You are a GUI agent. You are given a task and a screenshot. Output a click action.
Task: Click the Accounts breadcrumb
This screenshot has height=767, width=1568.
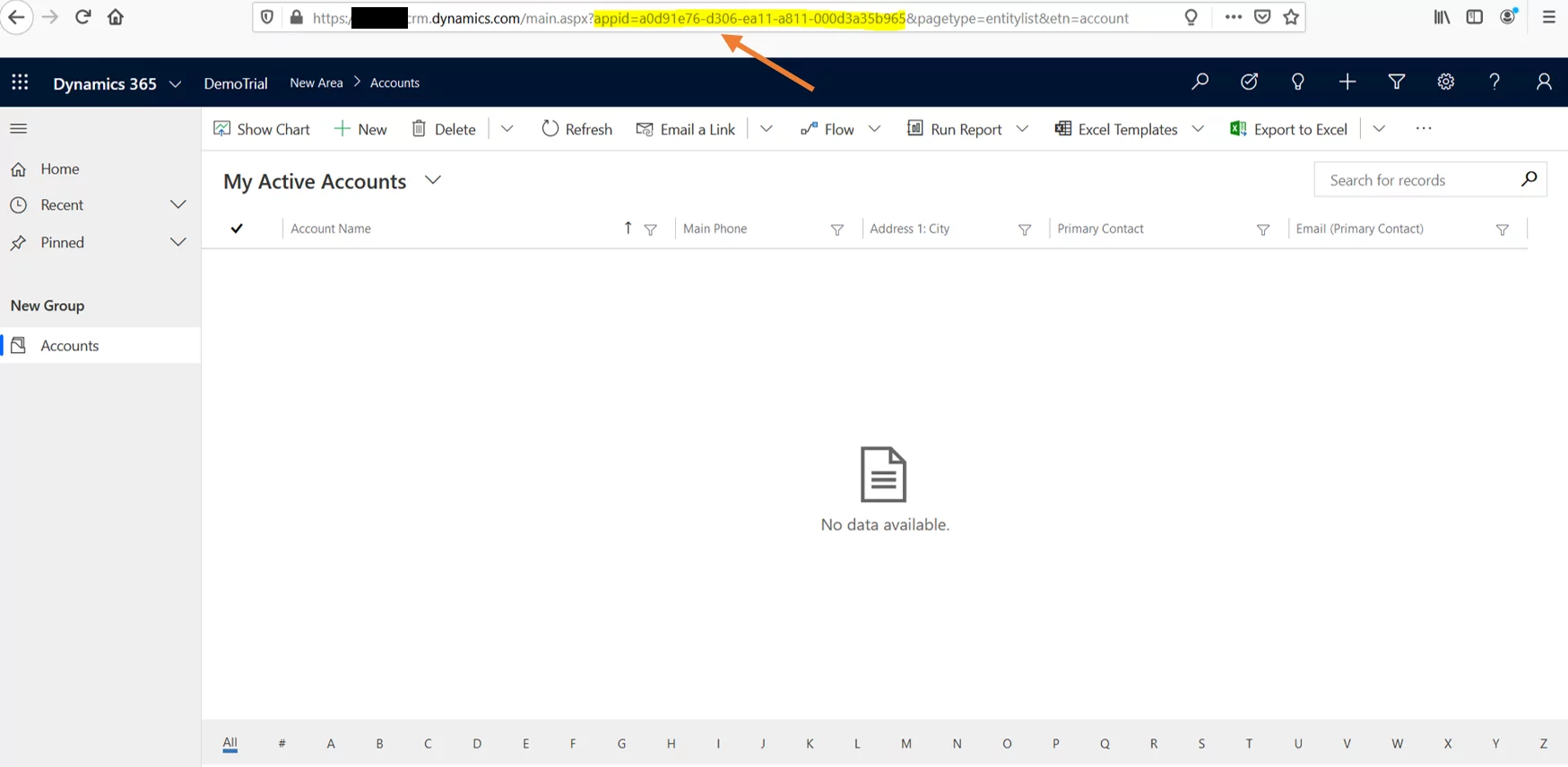[x=394, y=82]
